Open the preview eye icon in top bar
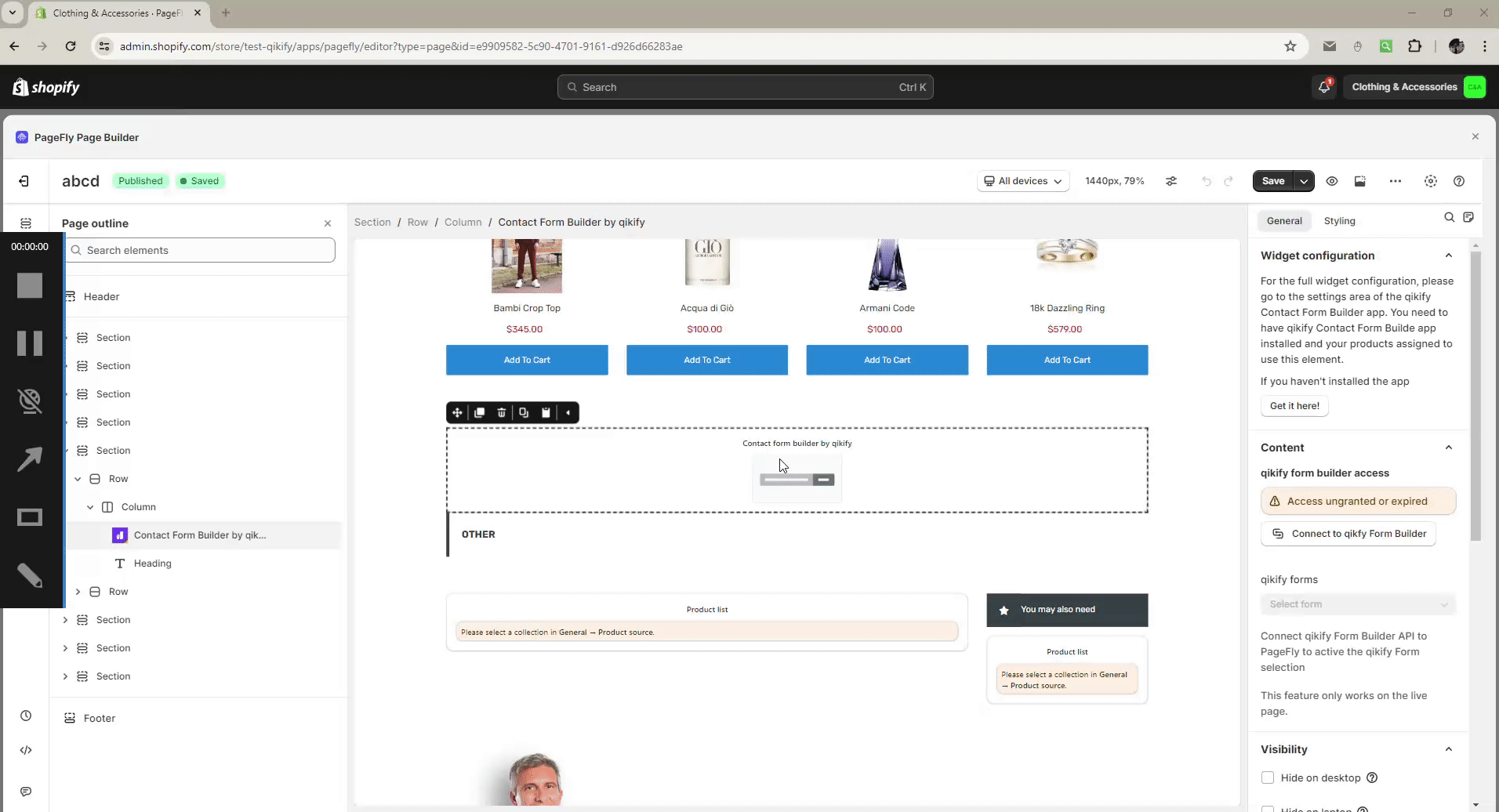This screenshot has height=812, width=1499. 1332,181
